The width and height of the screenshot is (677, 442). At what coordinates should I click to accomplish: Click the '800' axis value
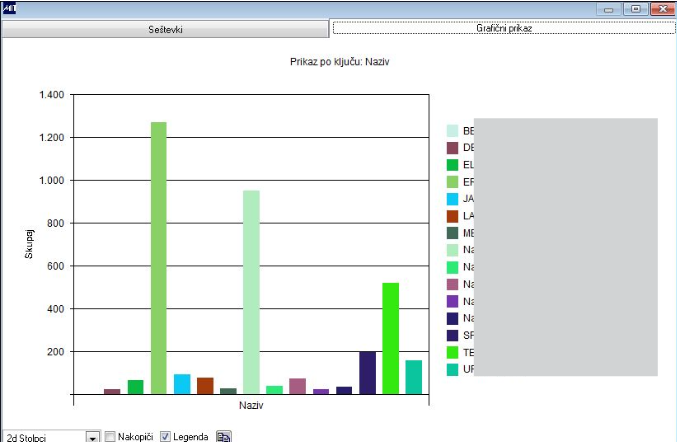tap(56, 223)
